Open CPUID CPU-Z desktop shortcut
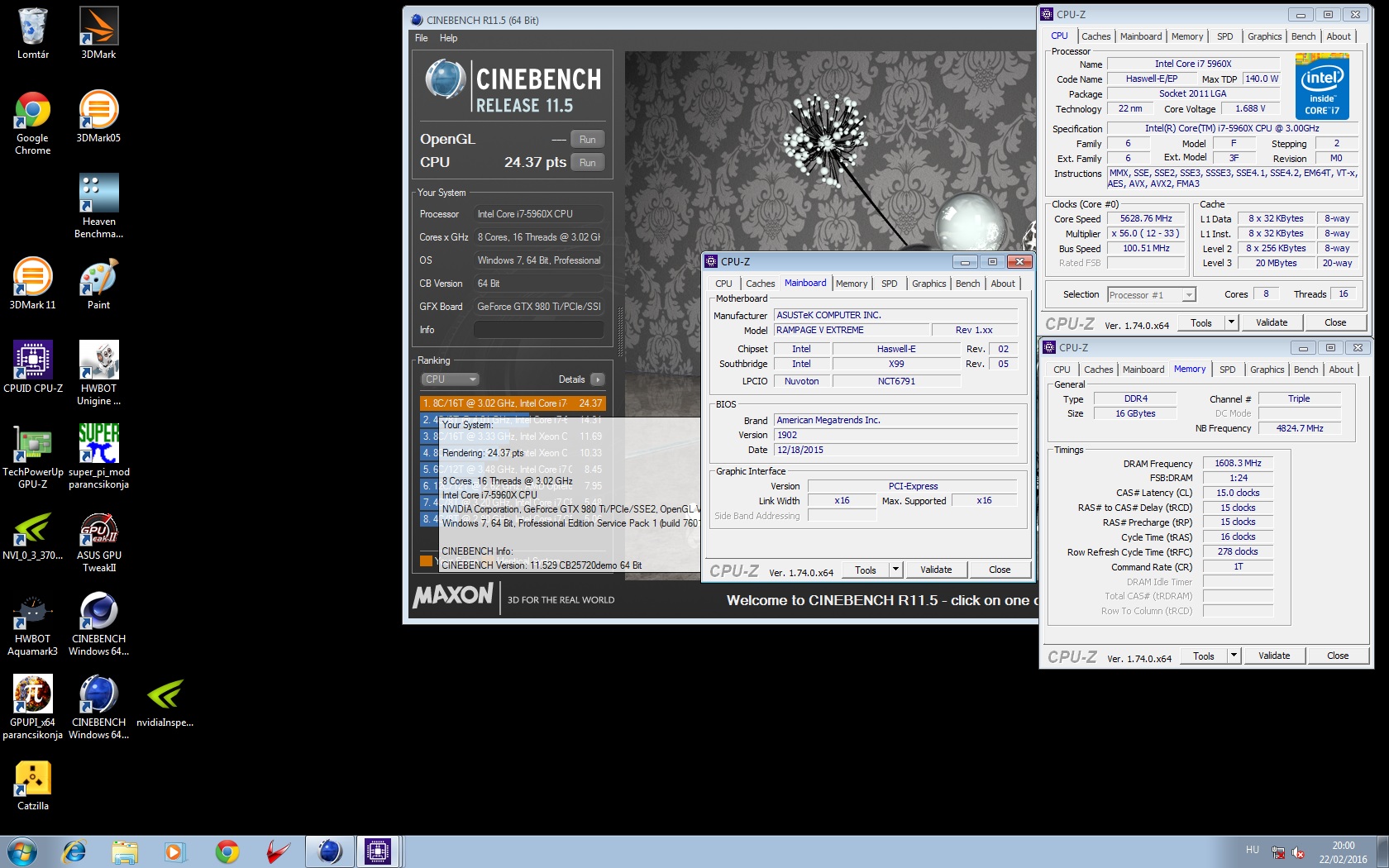1389x868 pixels. pyautogui.click(x=33, y=367)
